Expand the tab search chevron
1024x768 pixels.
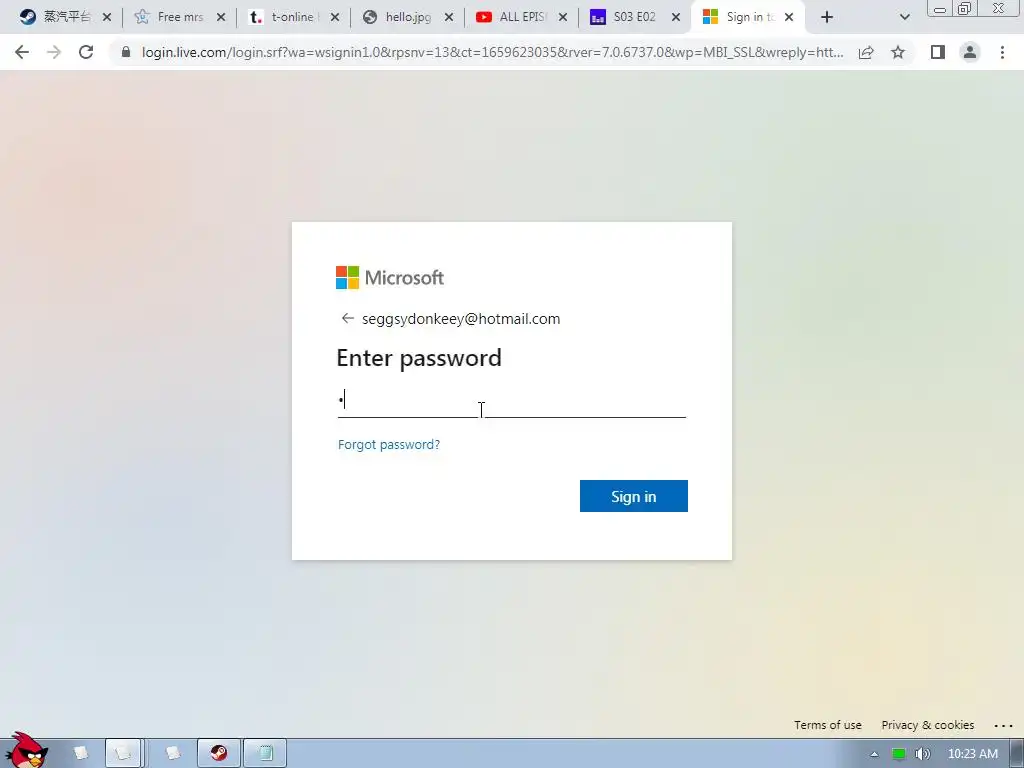point(904,17)
